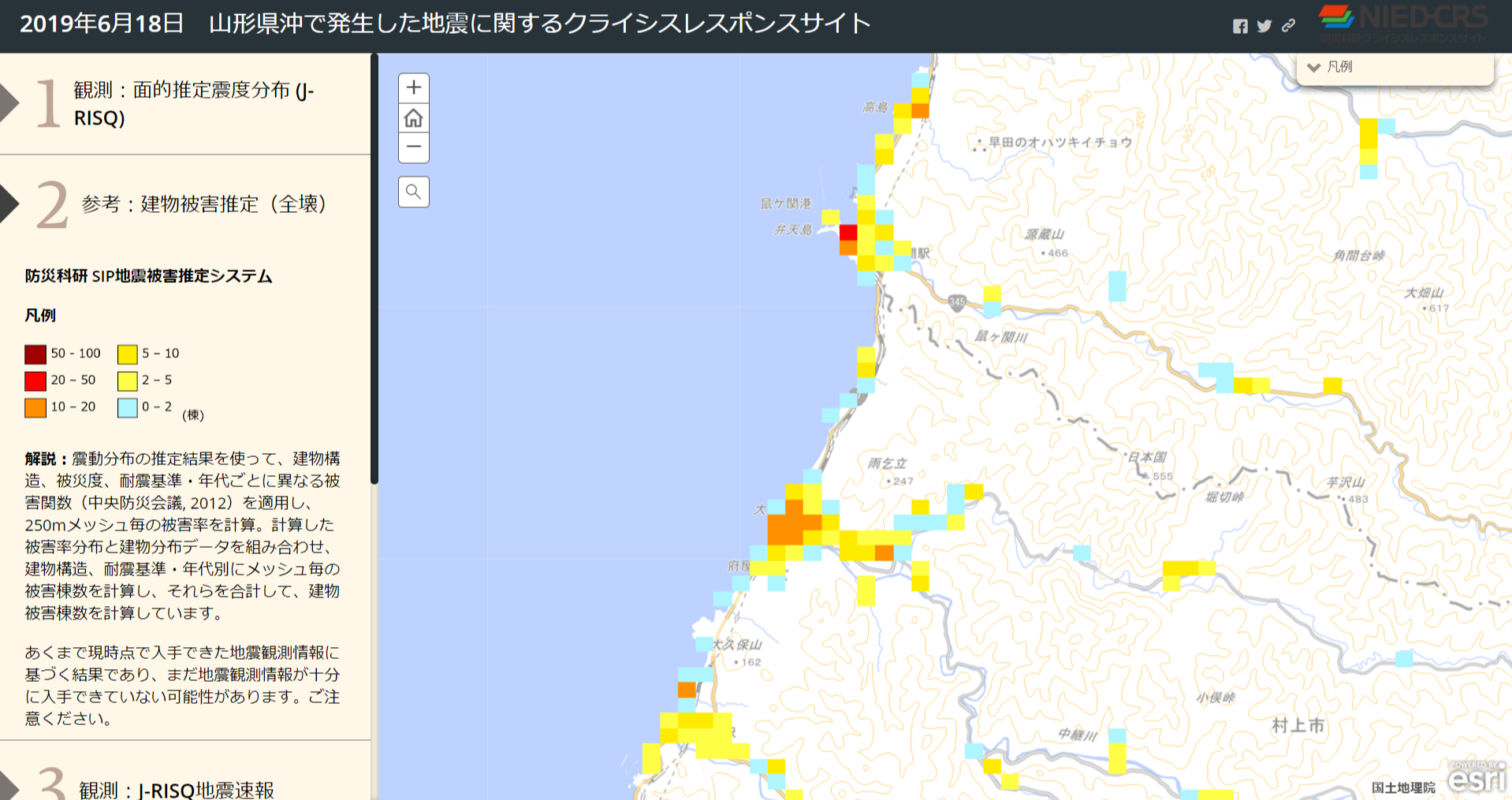Click the 大畑山 map label
Screen dimensions: 1512x800
[1424, 293]
